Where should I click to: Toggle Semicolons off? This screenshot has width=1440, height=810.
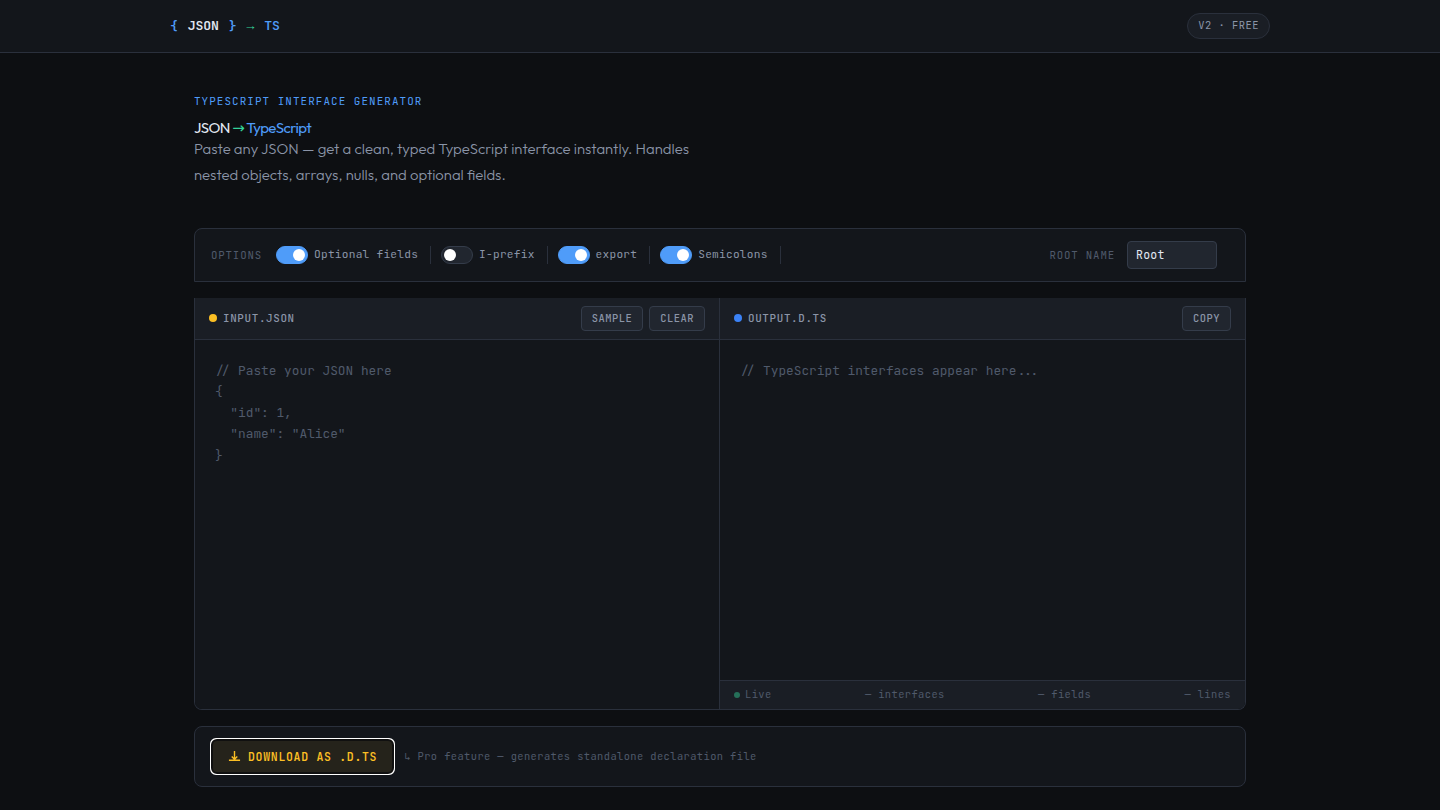676,254
